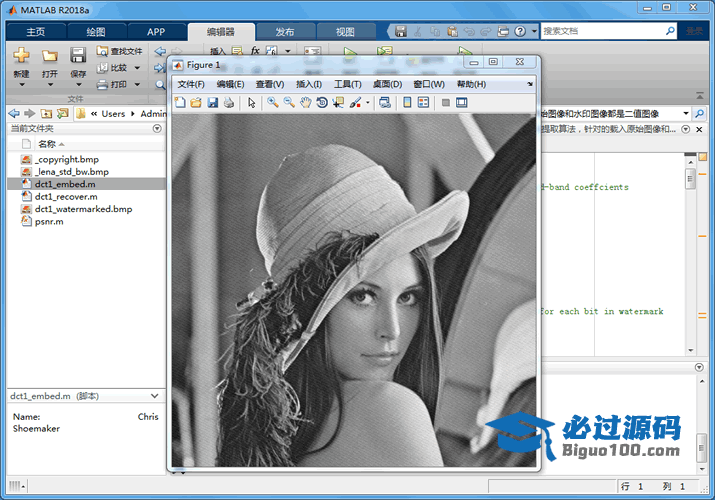Open Figure 1 File (文件) menu
This screenshot has width=715, height=500.
[191, 84]
